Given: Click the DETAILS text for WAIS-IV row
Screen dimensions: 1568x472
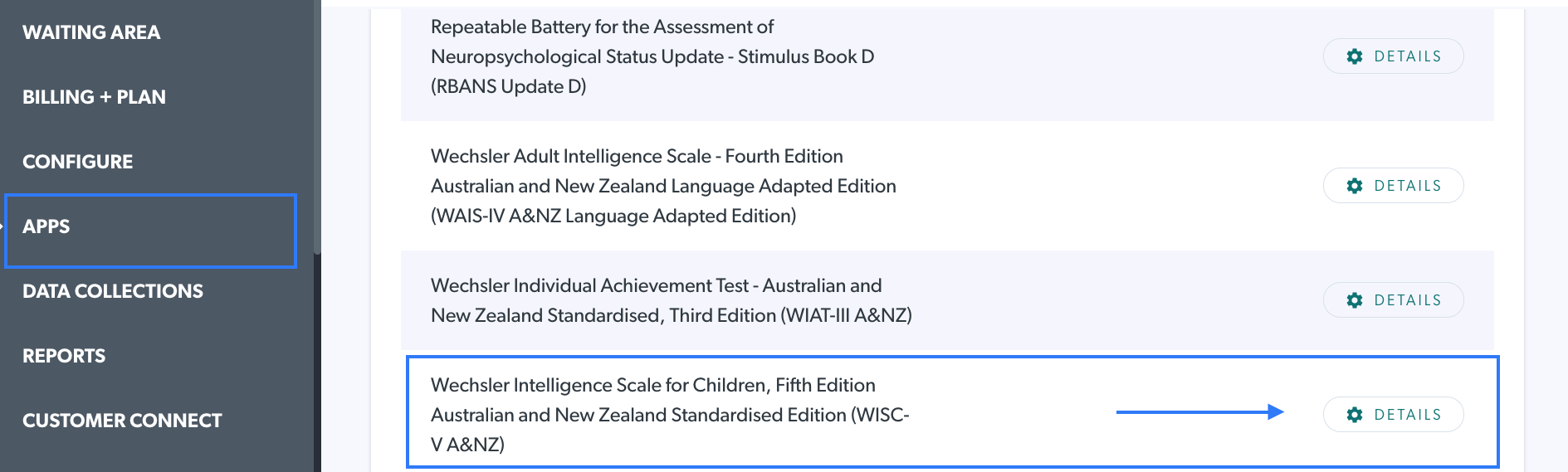Looking at the screenshot, I should pos(1408,186).
